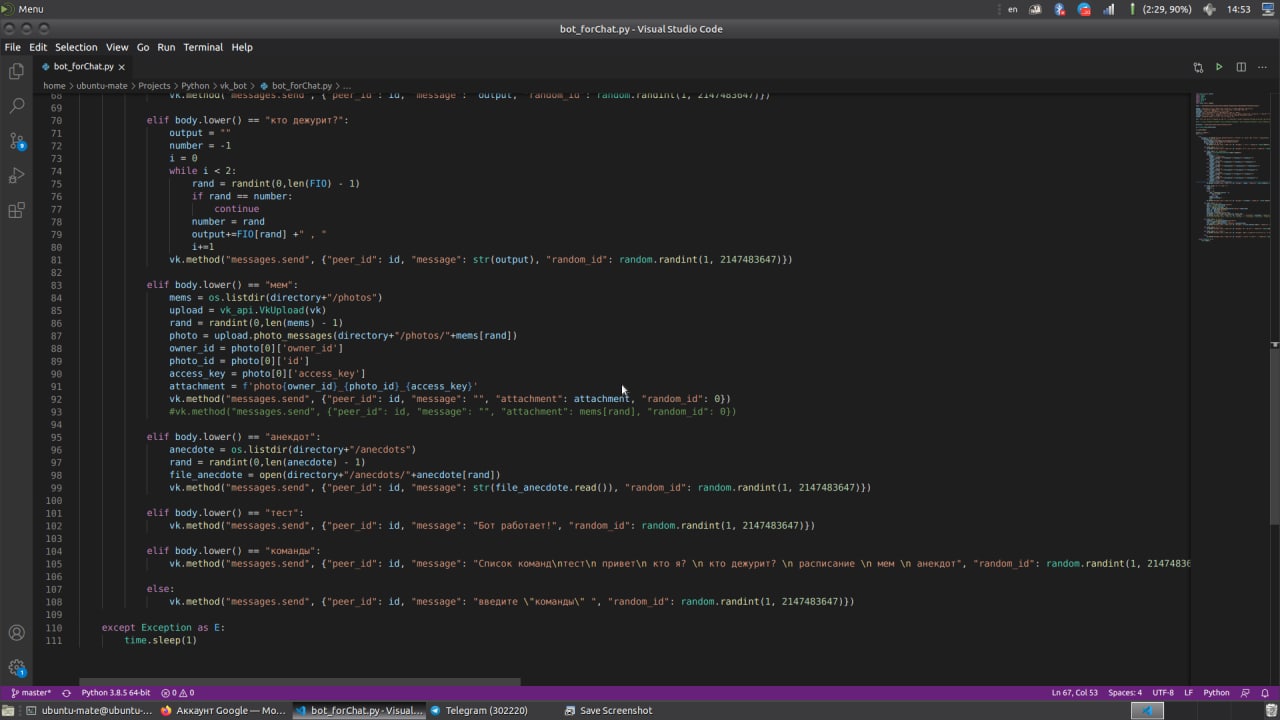Click the master branch status item
This screenshot has height=720, width=1280.
pos(31,692)
